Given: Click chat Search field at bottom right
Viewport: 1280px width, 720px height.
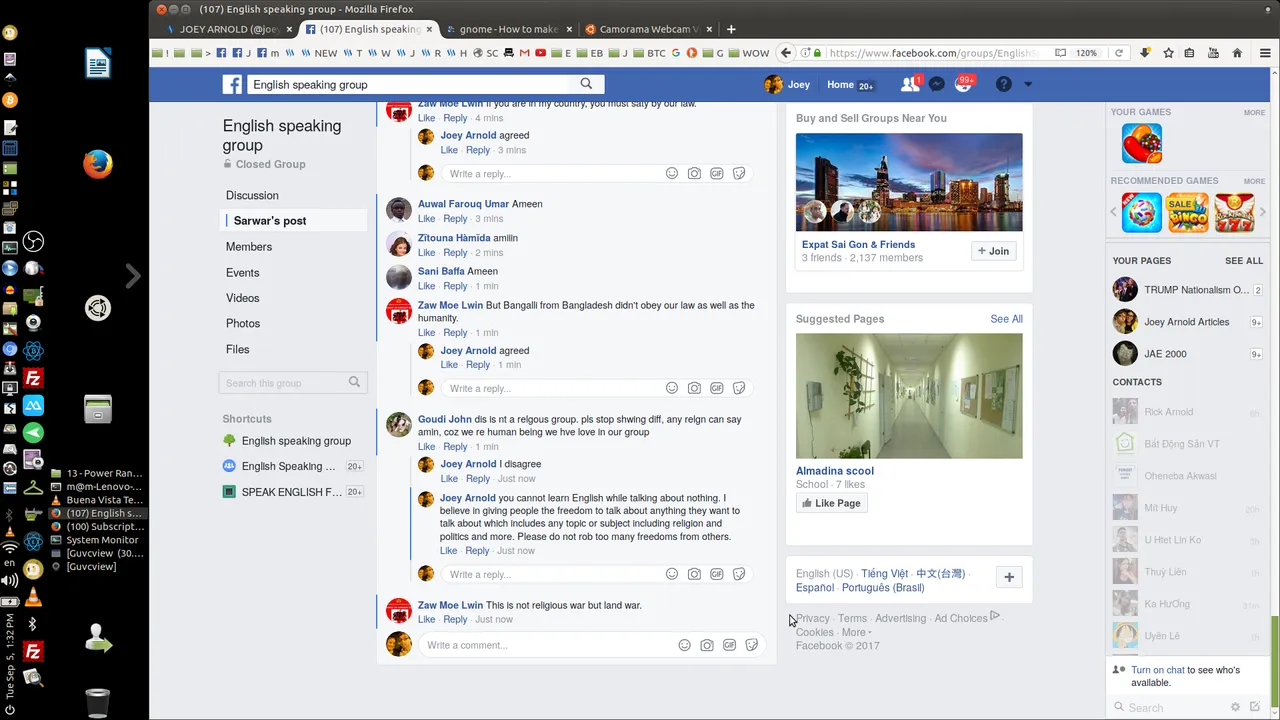Looking at the screenshot, I should (x=1170, y=707).
